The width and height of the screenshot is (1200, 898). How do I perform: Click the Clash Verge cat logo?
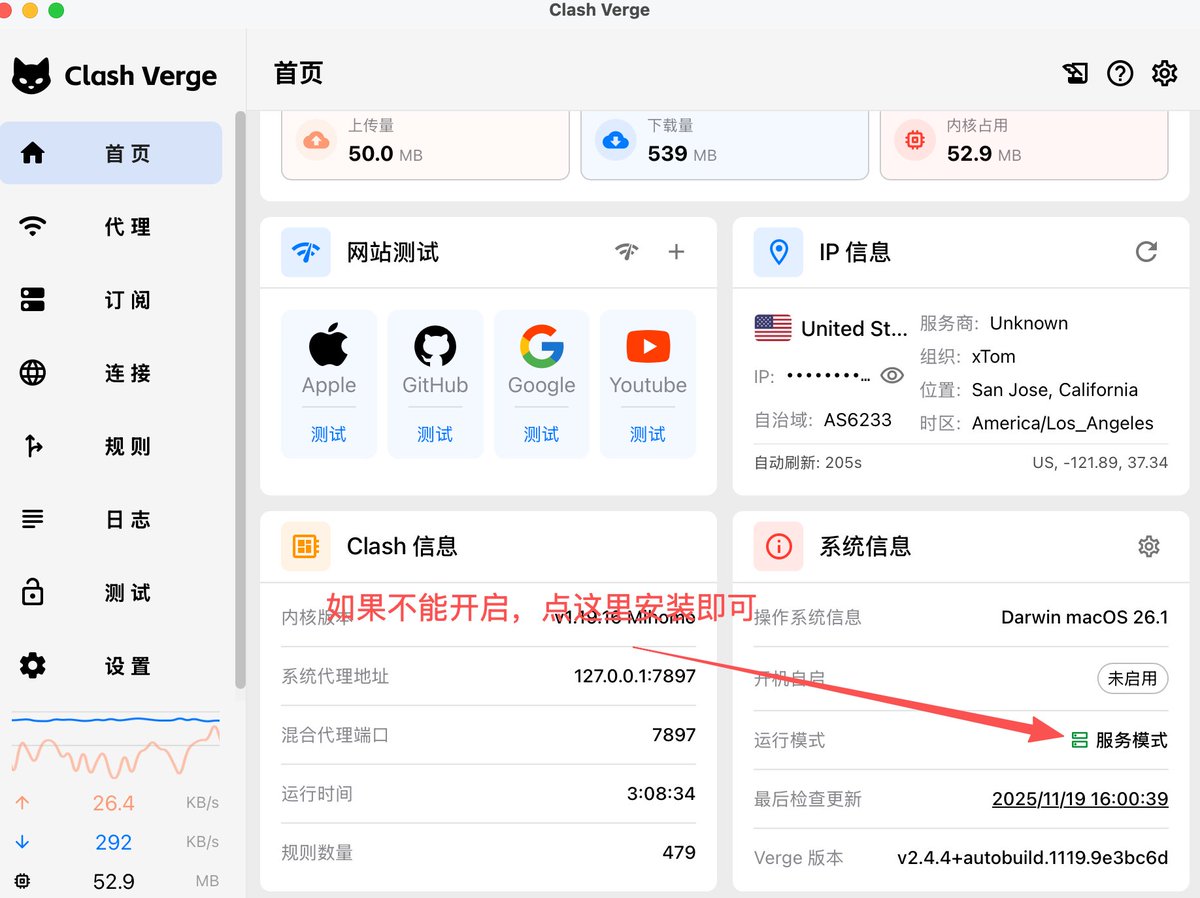(x=31, y=76)
